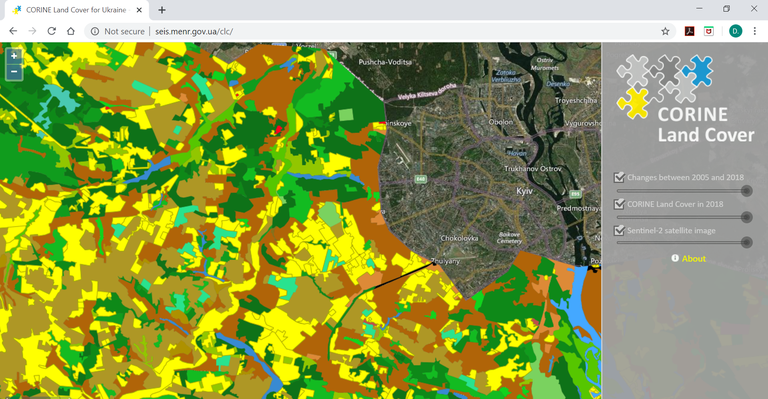This screenshot has height=399, width=768.
Task: Open the About link
Action: coord(694,258)
